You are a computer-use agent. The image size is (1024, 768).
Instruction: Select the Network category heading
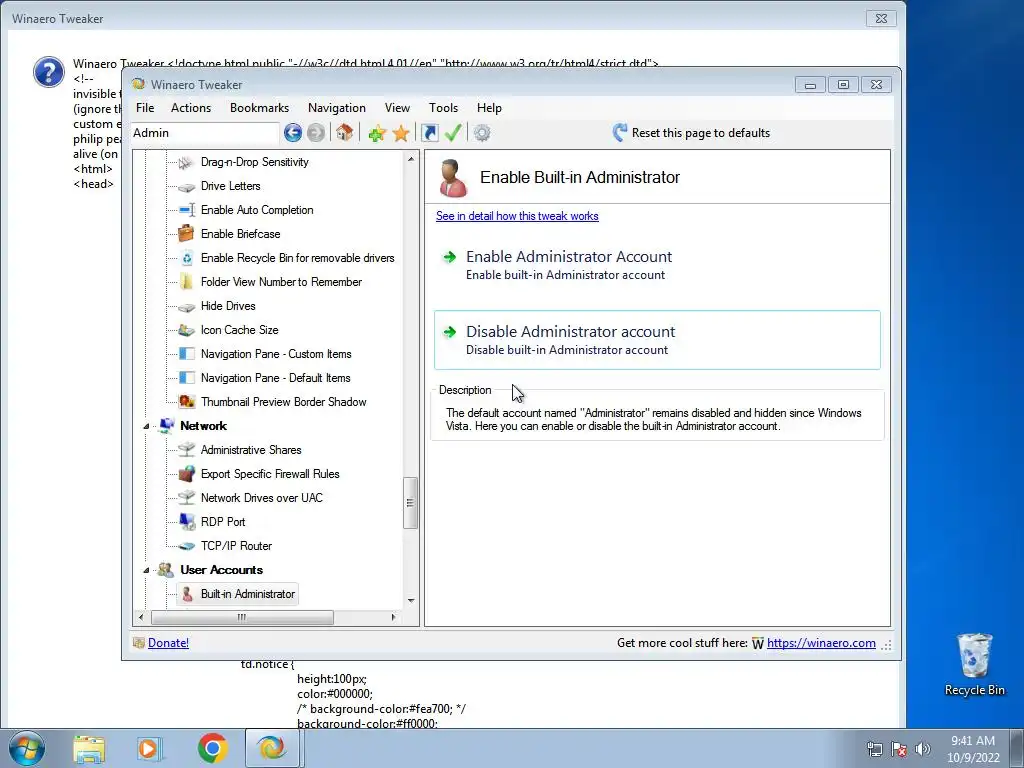point(203,426)
